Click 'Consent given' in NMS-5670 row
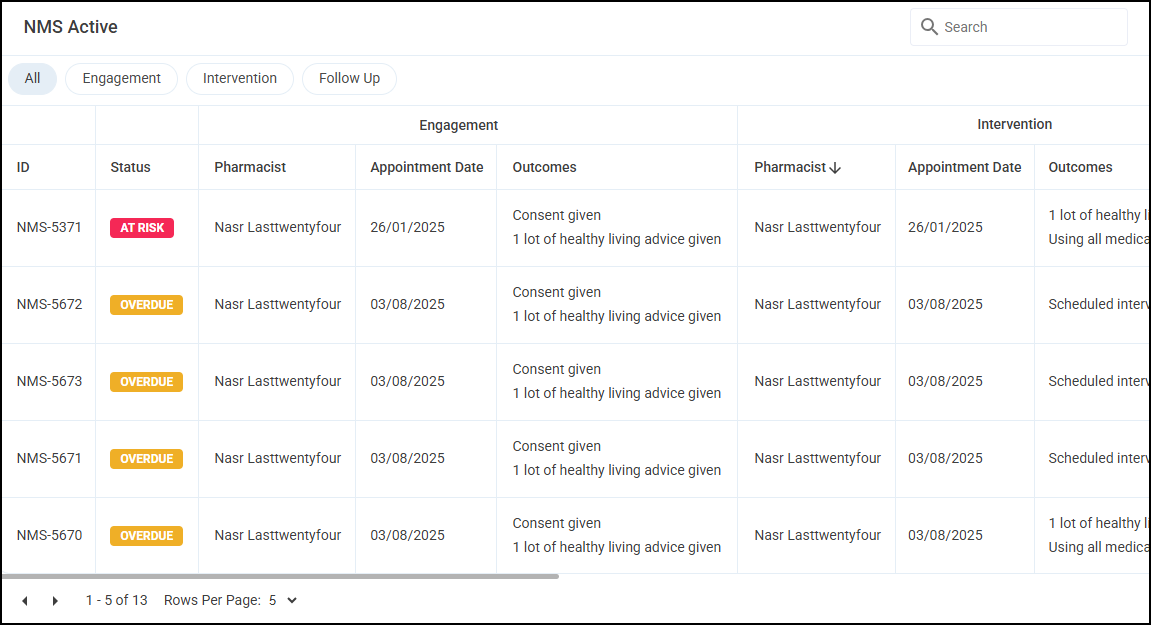This screenshot has width=1151, height=625. (x=556, y=524)
